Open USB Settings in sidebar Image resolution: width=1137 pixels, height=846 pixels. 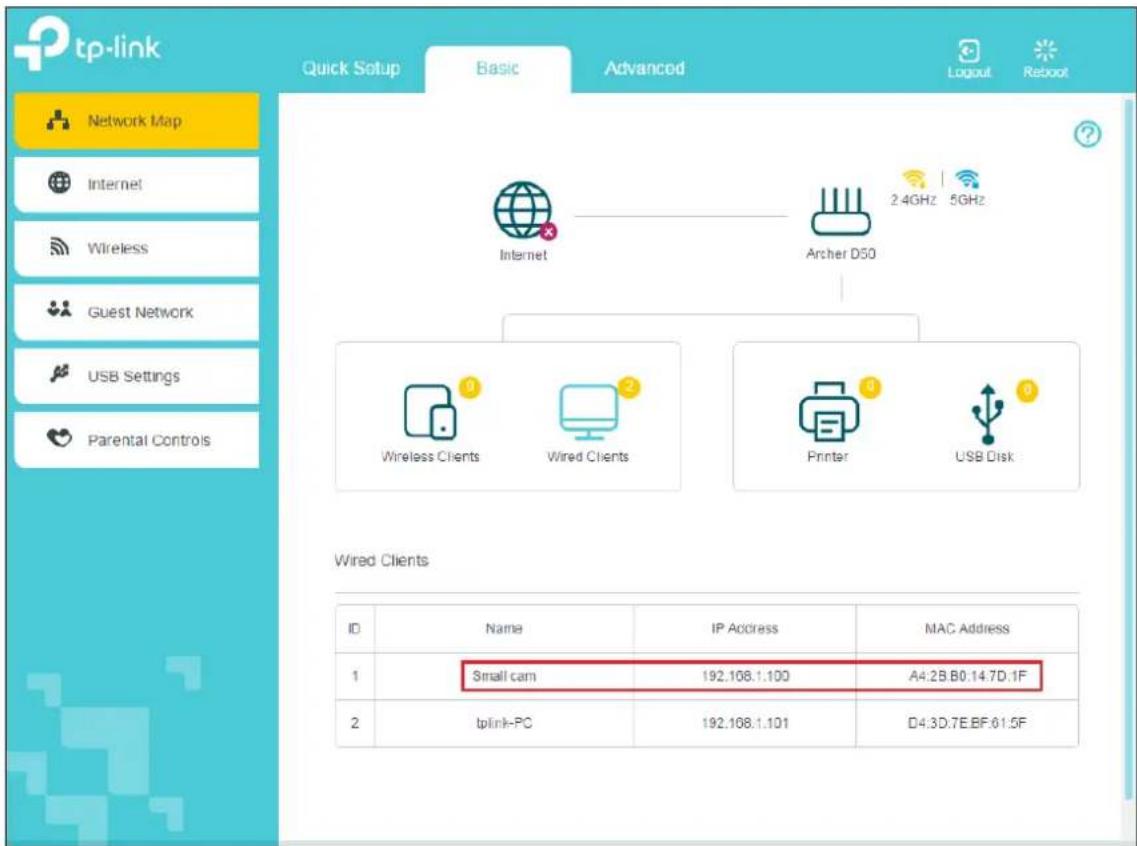coord(136,376)
